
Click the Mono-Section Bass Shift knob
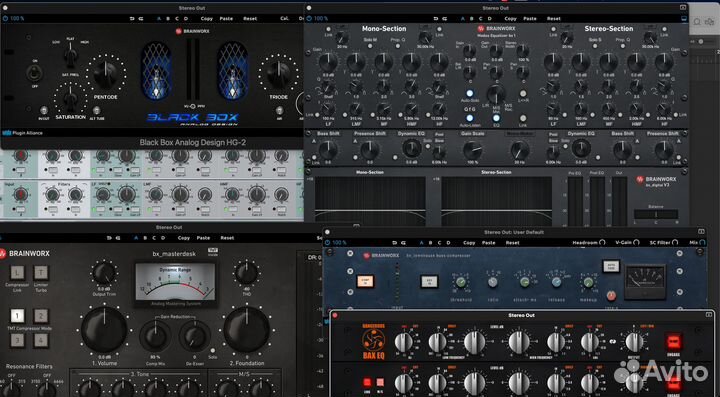click(x=328, y=150)
